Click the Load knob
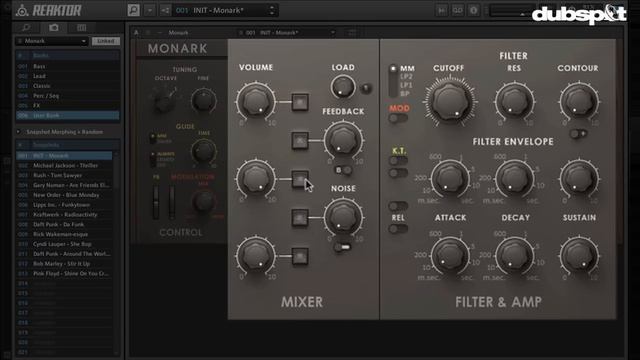Screen dimensions: 640x360 coord(343,87)
